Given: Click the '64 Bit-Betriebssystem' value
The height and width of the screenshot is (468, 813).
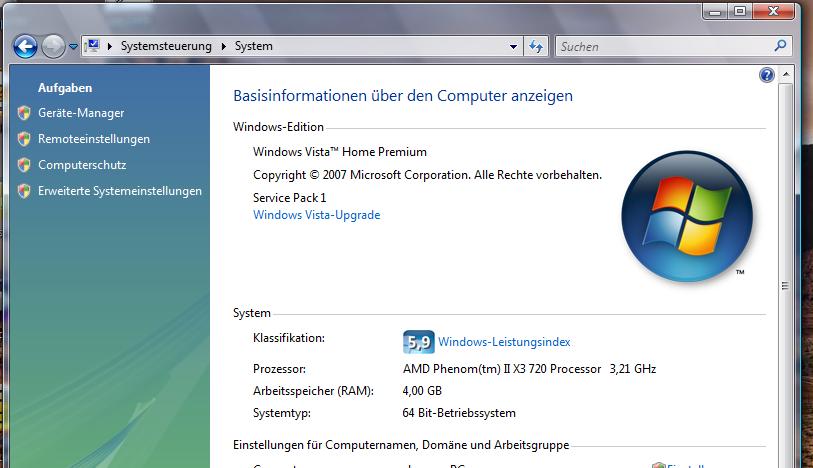Looking at the screenshot, I should click(459, 413).
